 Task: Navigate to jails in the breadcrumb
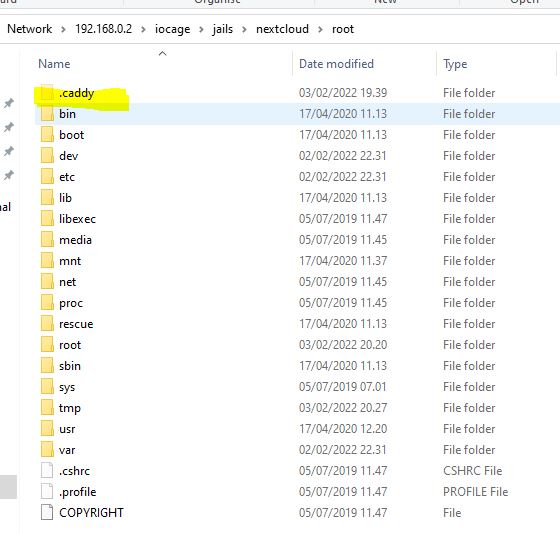222,29
